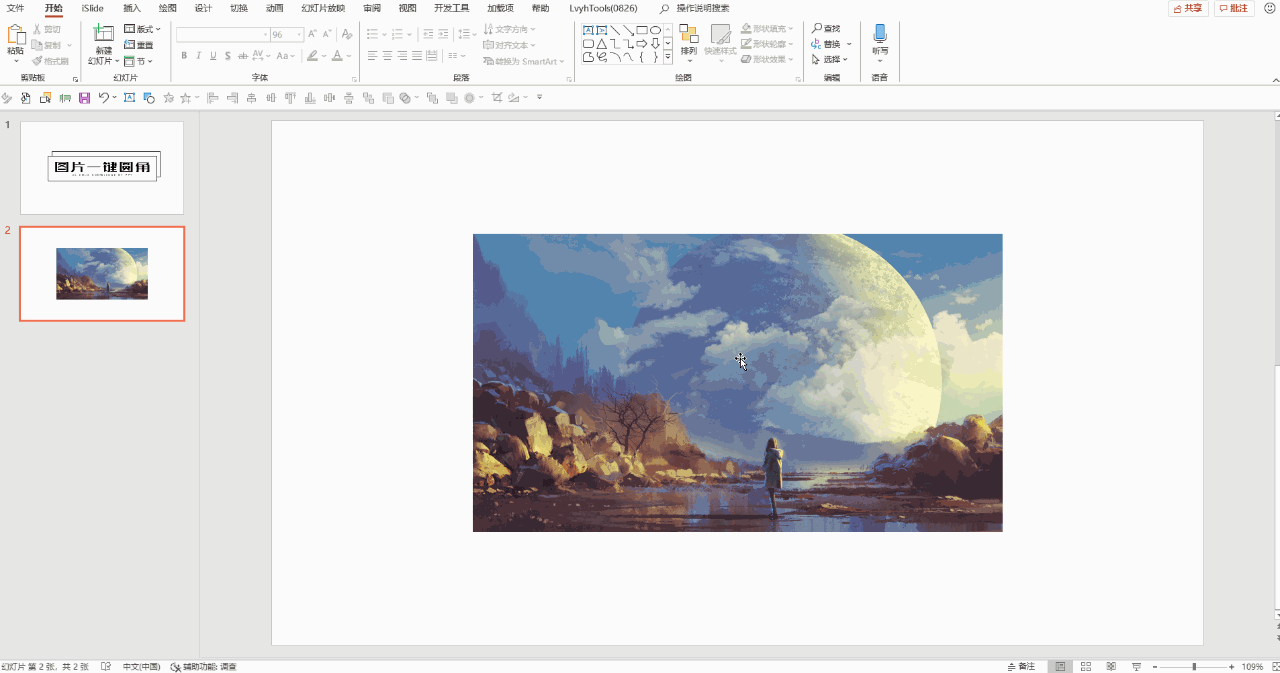
Task: Expand the Layout (版式) dropdown
Action: 142,29
